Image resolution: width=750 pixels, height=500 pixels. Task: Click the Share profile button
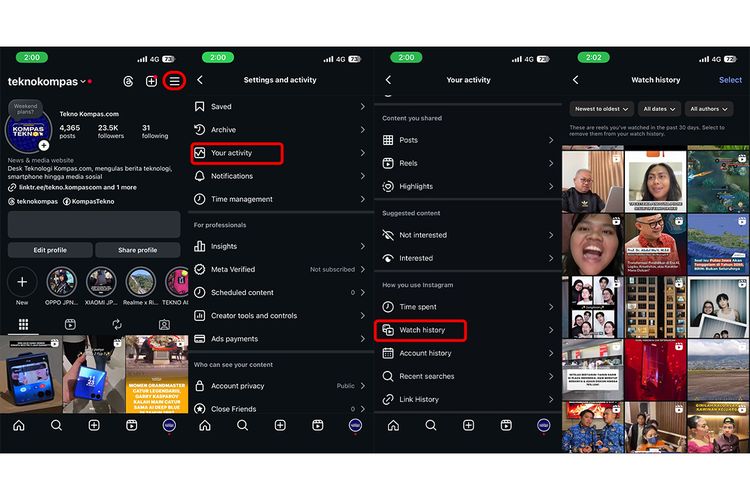138,250
